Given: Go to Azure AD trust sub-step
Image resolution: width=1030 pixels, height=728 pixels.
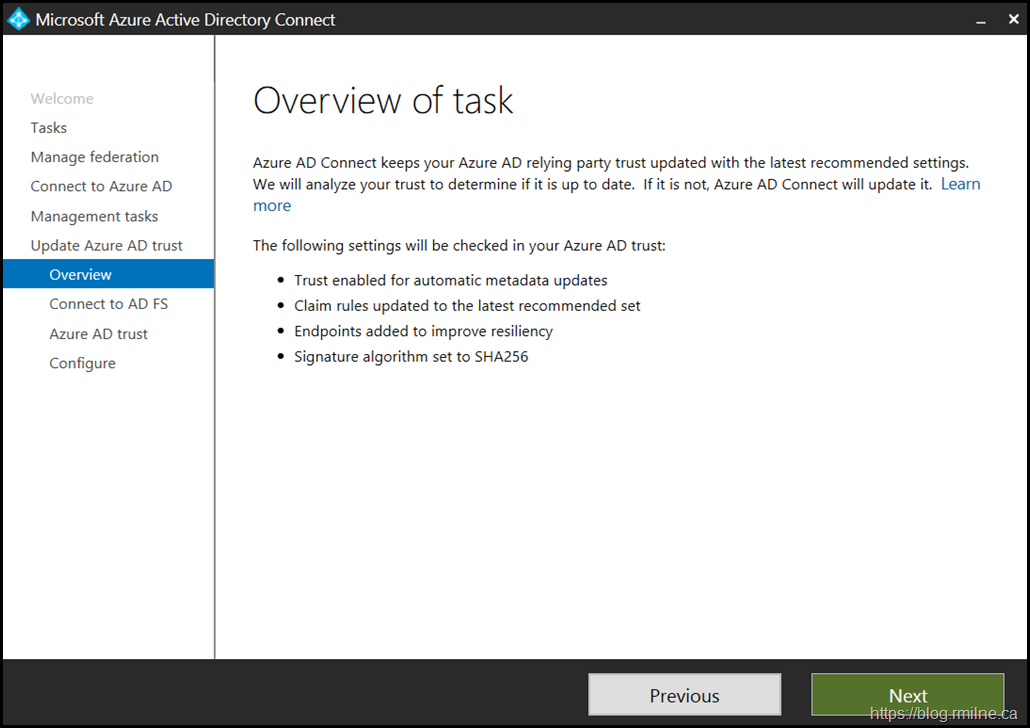Looking at the screenshot, I should coord(98,334).
